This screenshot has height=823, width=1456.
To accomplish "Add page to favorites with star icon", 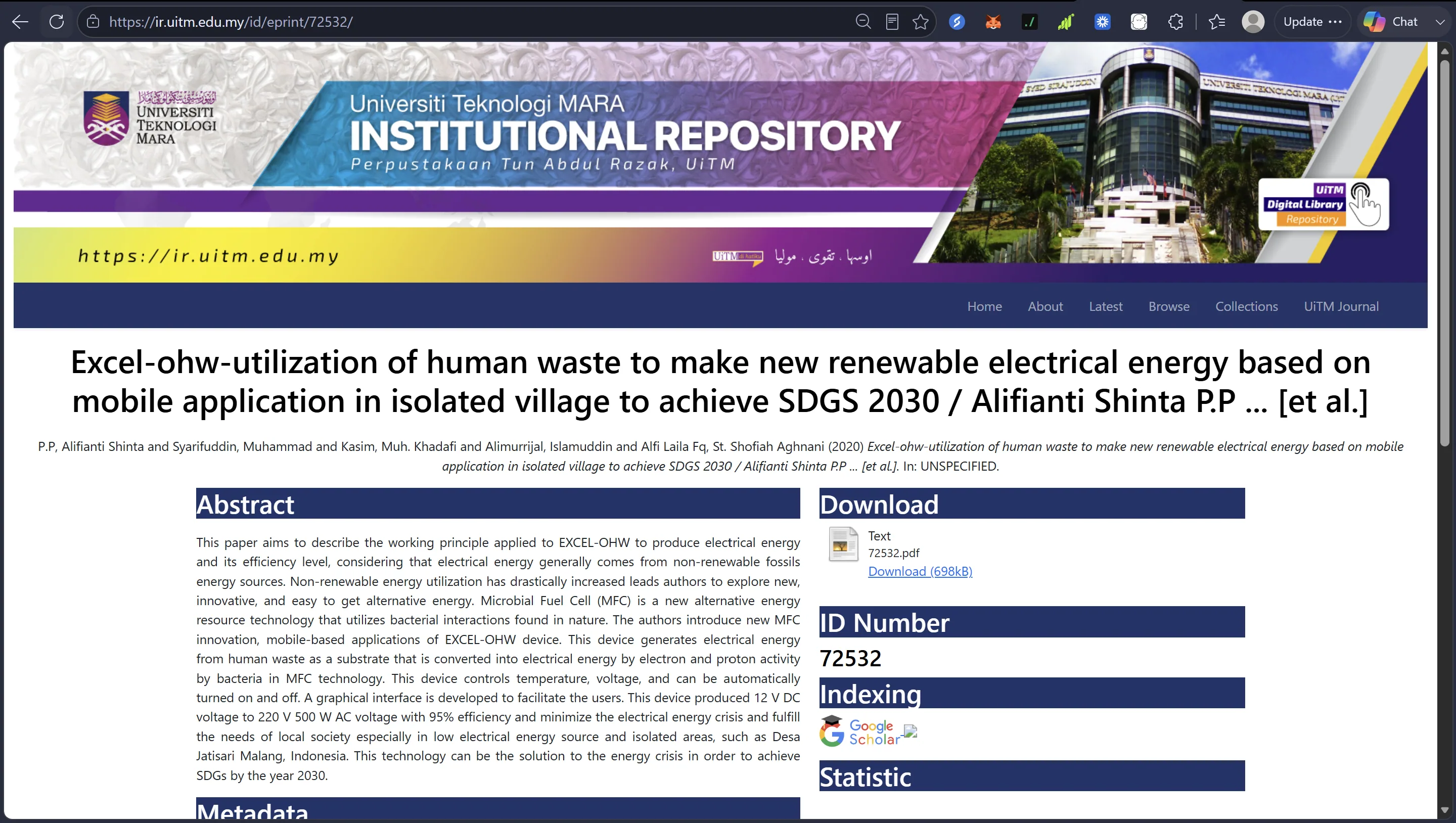I will coord(920,22).
